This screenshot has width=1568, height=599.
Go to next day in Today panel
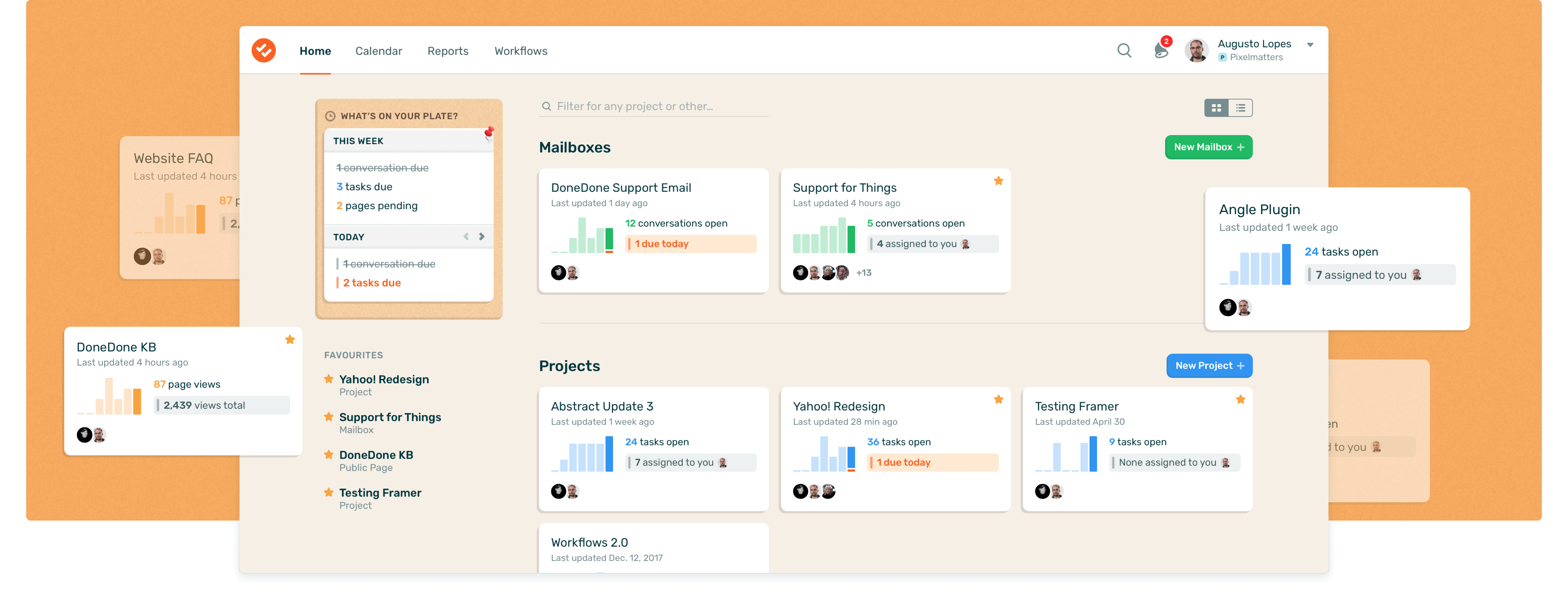tap(482, 236)
